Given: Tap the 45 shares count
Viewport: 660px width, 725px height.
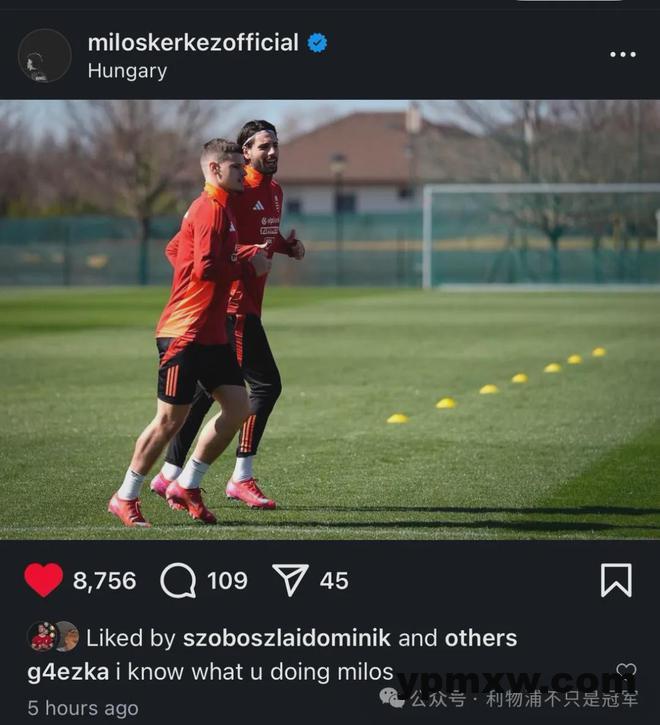Looking at the screenshot, I should tap(334, 581).
